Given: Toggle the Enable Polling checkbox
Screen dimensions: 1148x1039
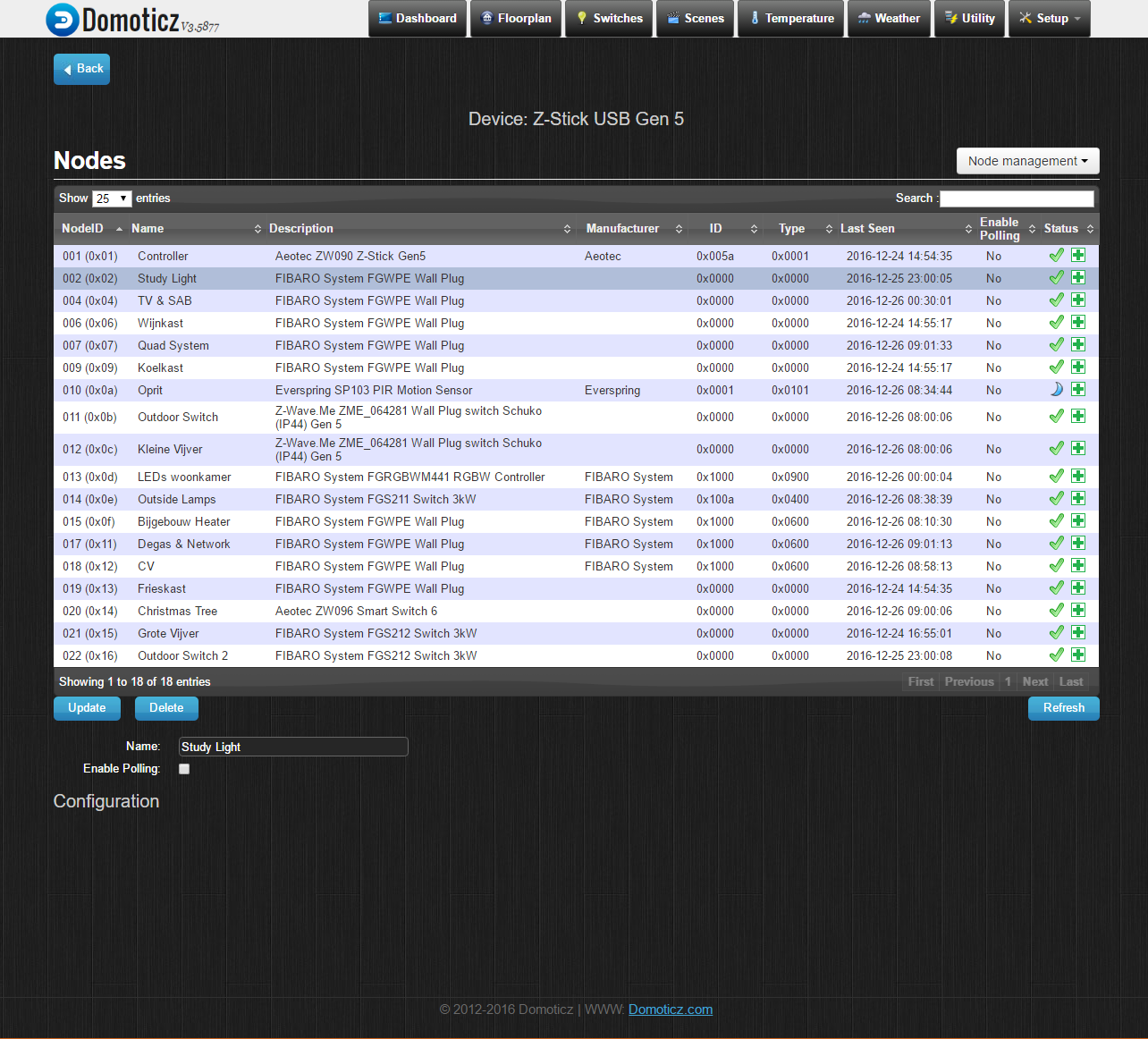Looking at the screenshot, I should (x=184, y=769).
